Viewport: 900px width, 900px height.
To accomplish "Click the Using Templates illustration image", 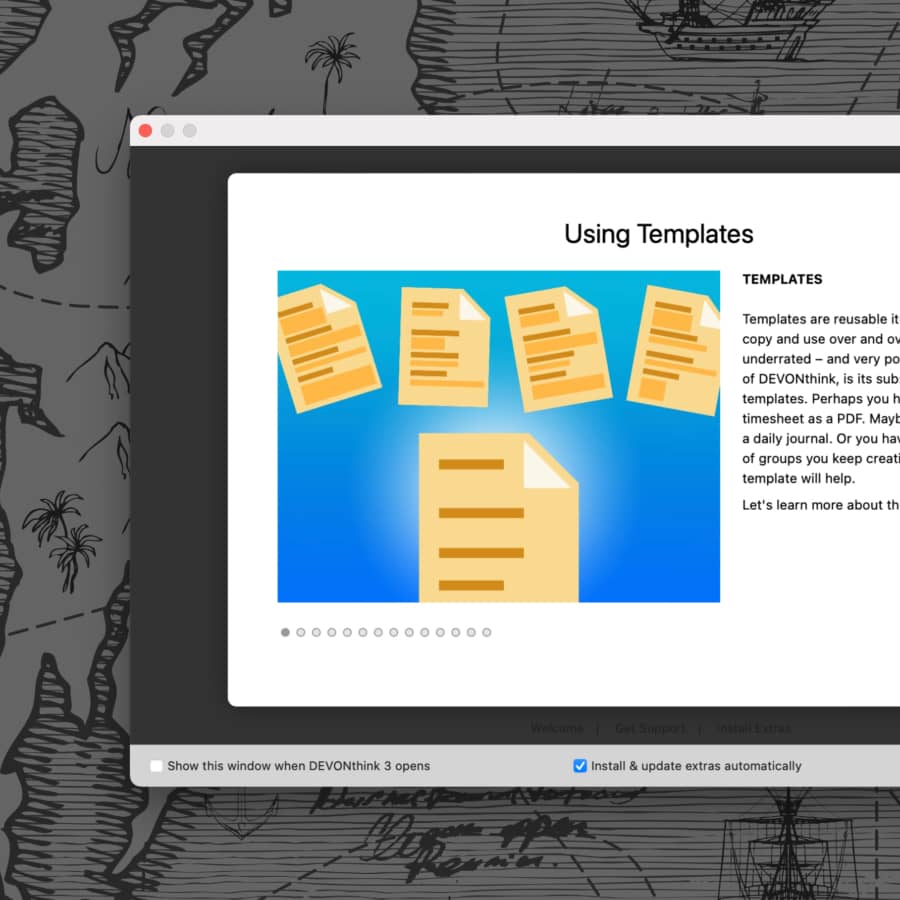I will click(498, 436).
